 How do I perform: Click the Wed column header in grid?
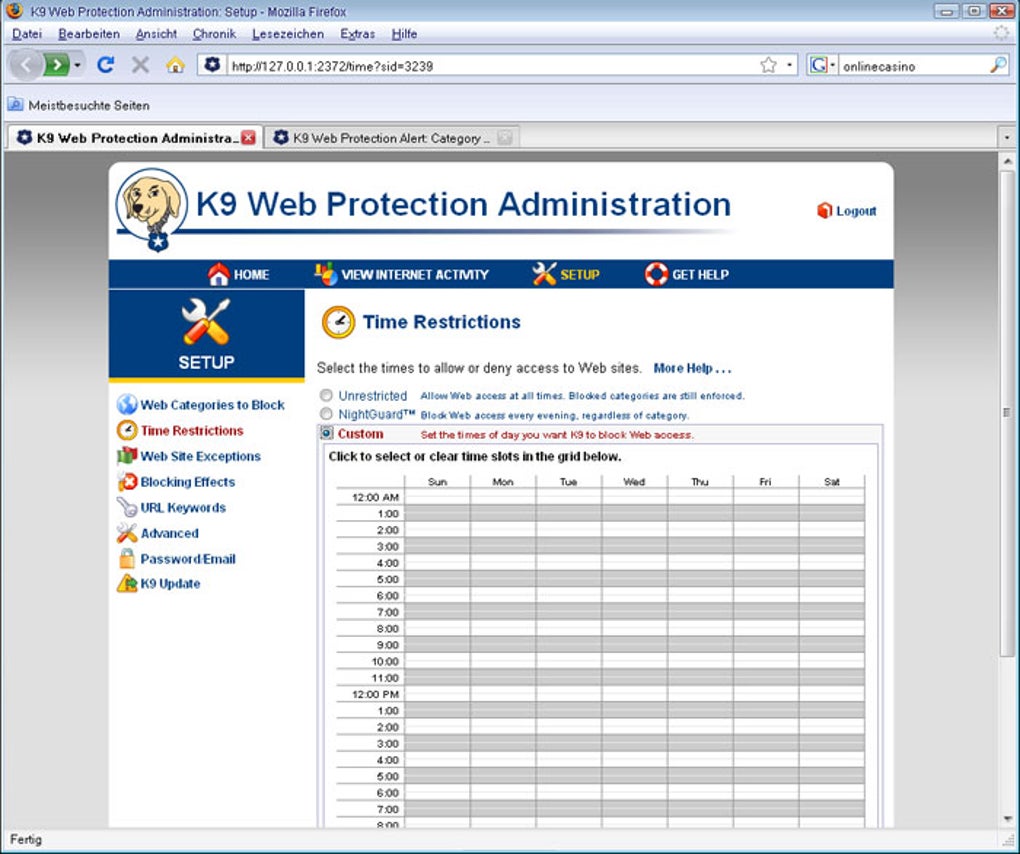[634, 481]
